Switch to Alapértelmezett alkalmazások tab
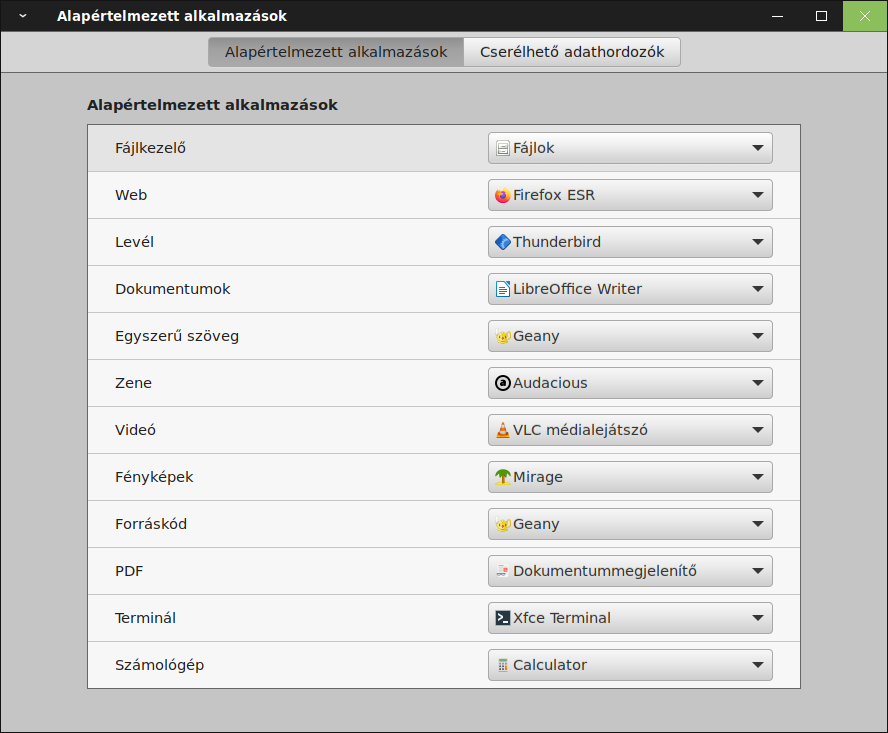888x733 pixels. (x=336, y=52)
